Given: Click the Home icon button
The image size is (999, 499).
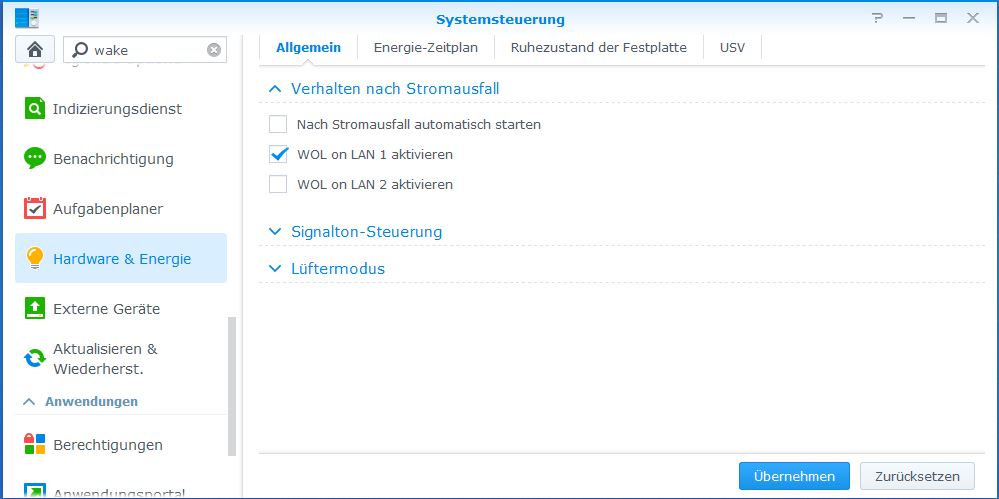Looking at the screenshot, I should pyautogui.click(x=35, y=49).
